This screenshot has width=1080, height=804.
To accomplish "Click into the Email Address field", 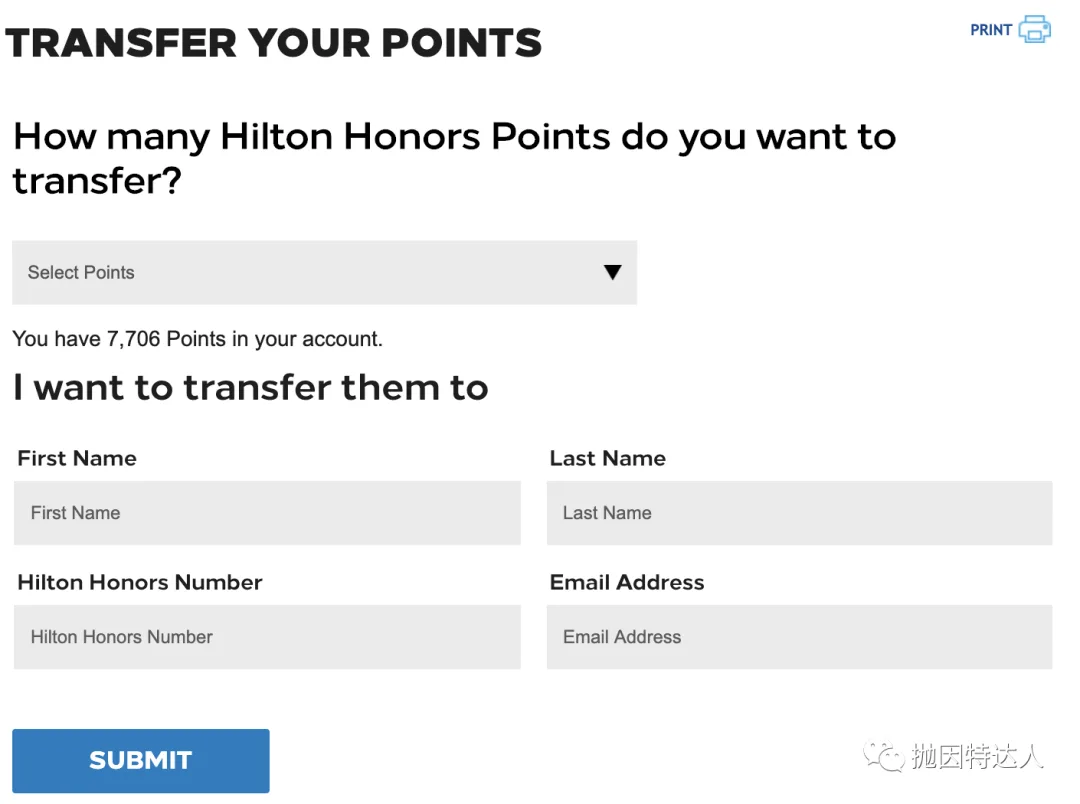I will click(x=799, y=637).
